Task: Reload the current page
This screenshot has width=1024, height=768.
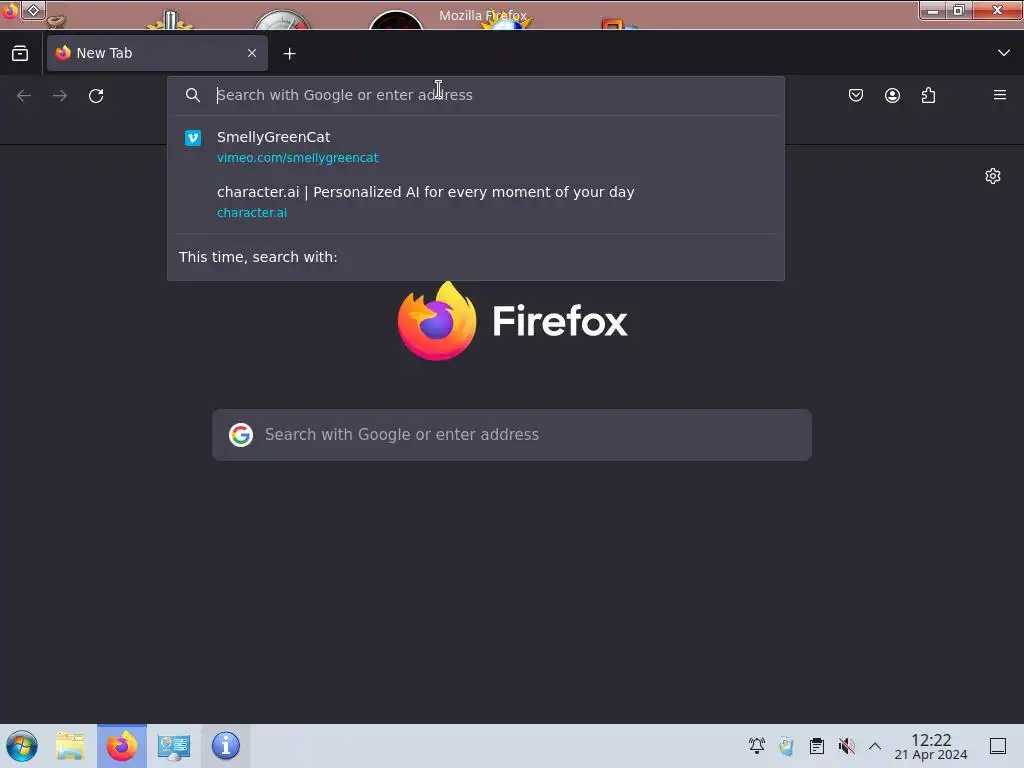Action: pos(96,96)
